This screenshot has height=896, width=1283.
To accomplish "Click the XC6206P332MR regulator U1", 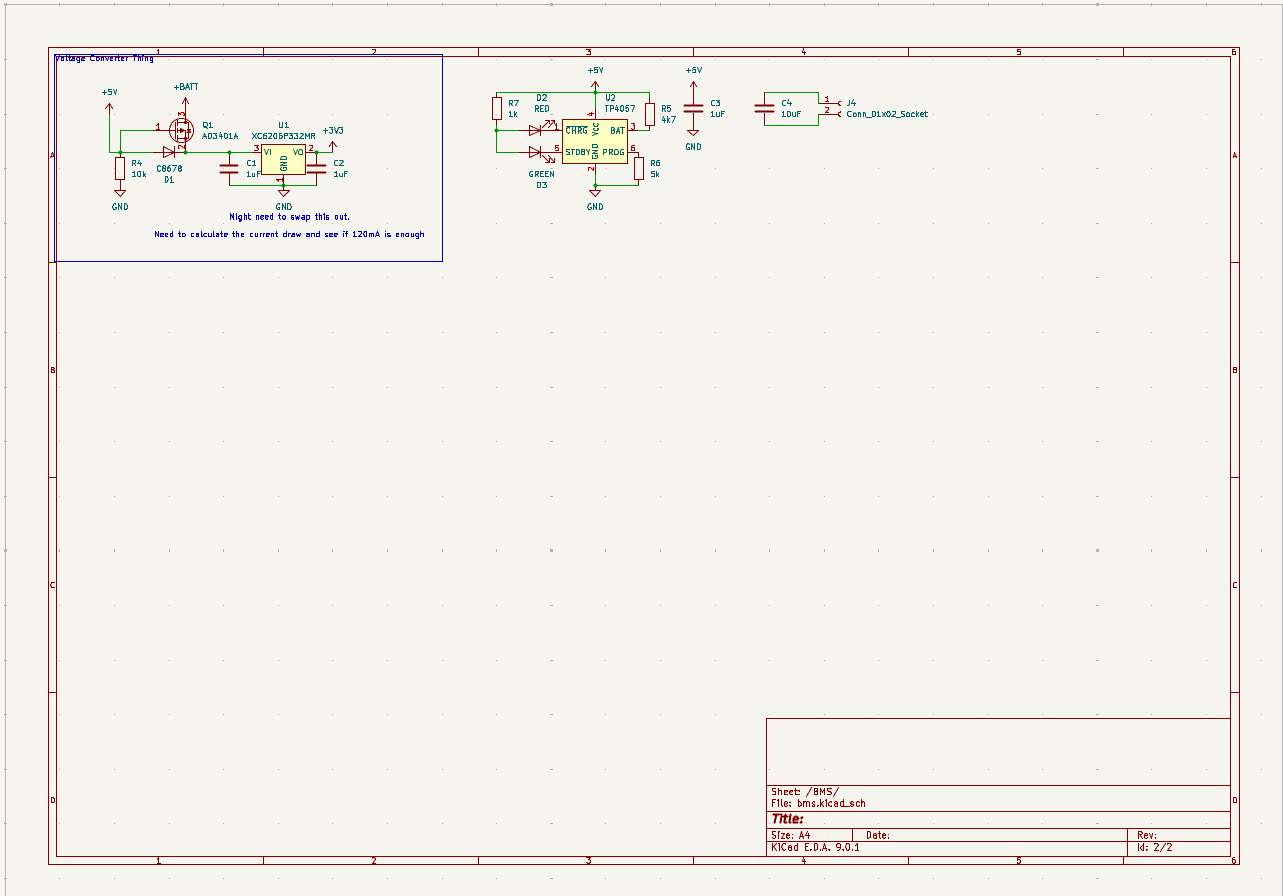I will pos(282,157).
